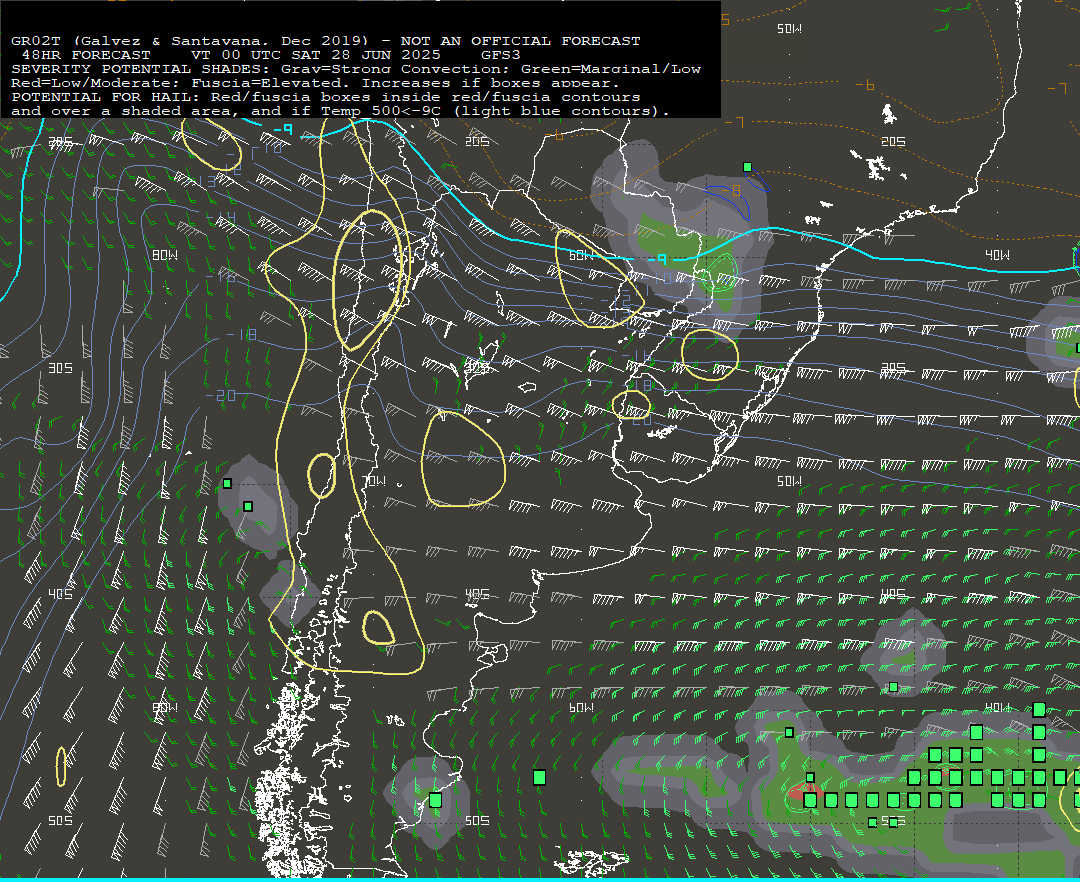Click the '48HR FORECAST' header text
This screenshot has height=882, width=1080.
coord(86,55)
